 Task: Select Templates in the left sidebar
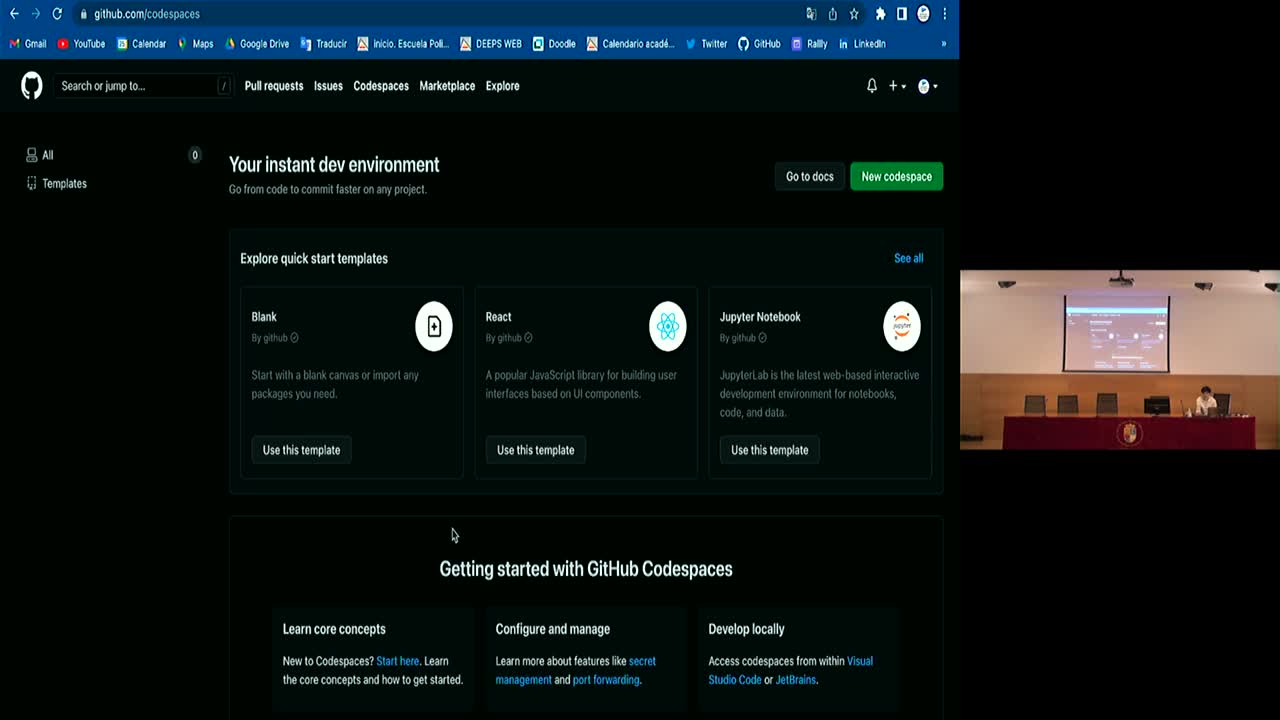click(64, 184)
